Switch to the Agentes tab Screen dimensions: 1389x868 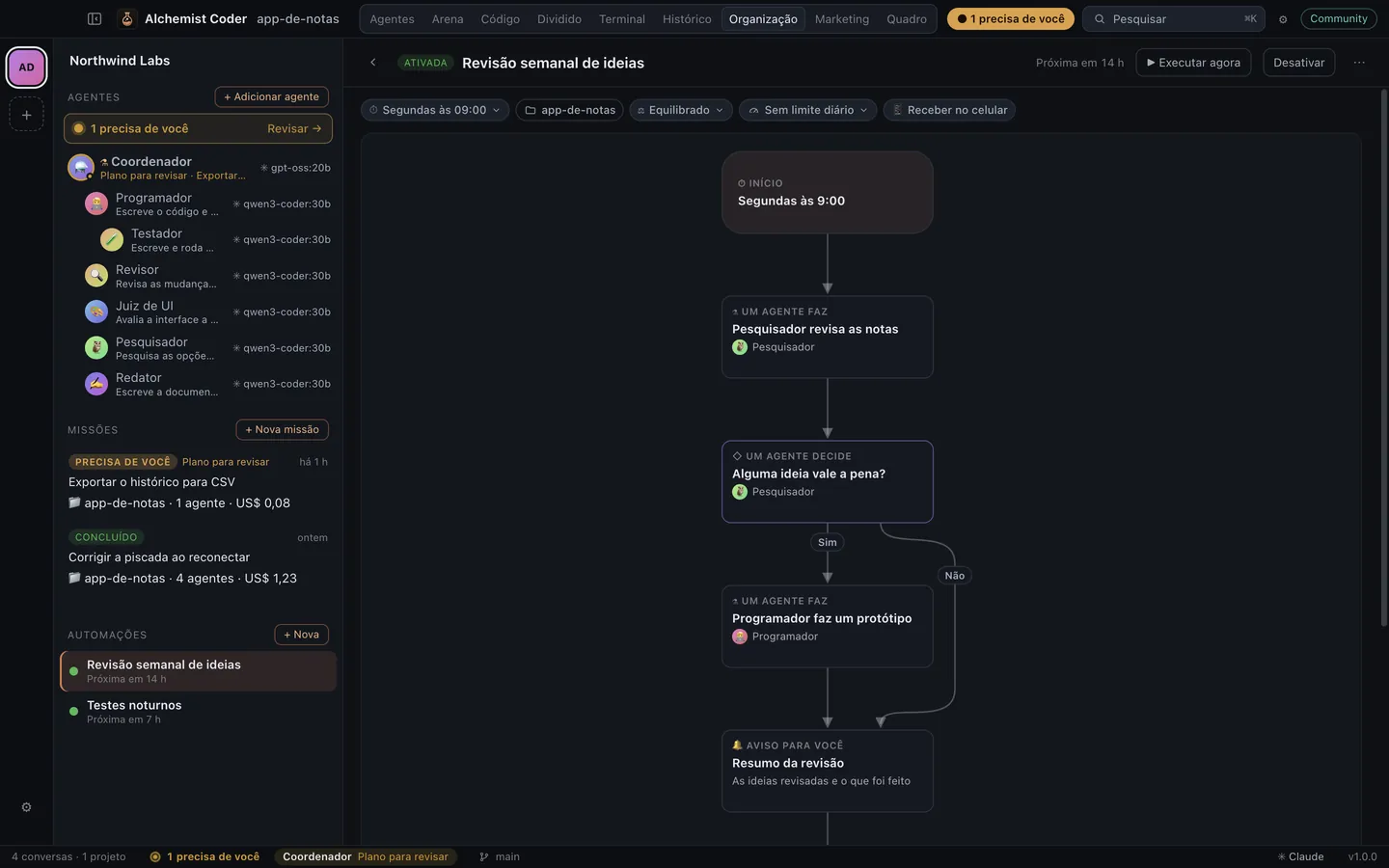point(392,19)
